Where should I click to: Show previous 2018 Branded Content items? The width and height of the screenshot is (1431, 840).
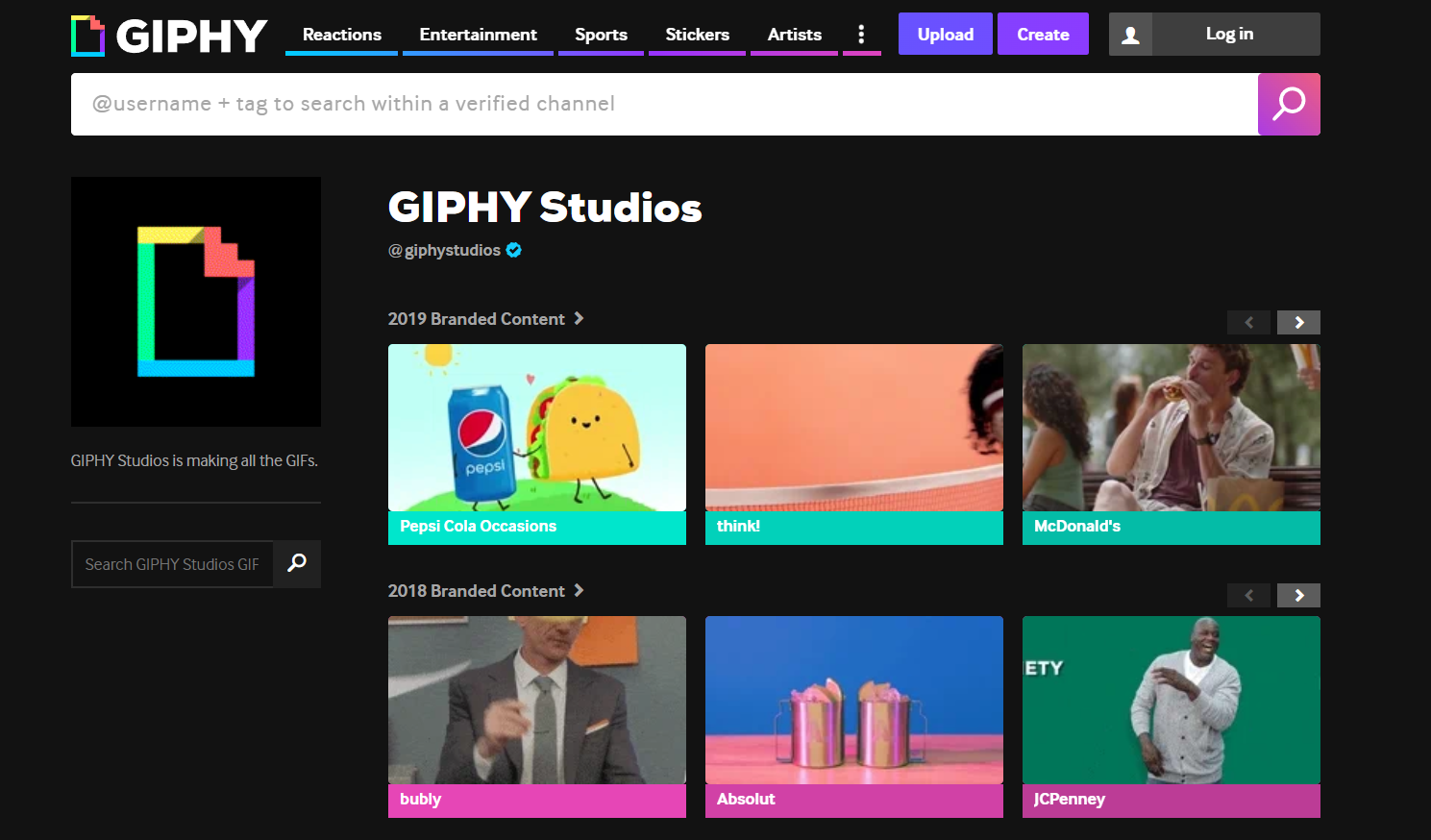[1248, 596]
